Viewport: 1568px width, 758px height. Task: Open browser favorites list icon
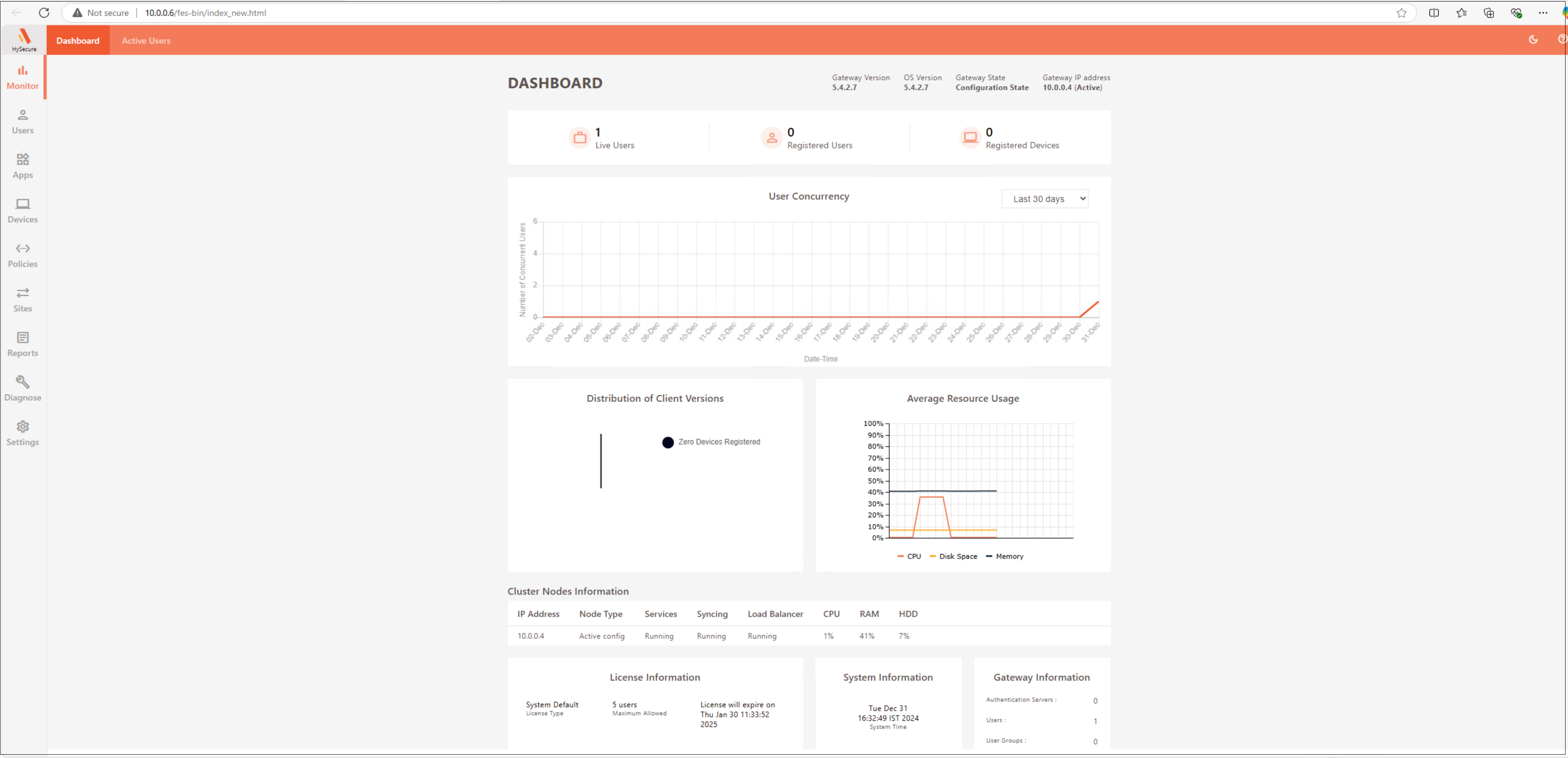(x=1462, y=12)
